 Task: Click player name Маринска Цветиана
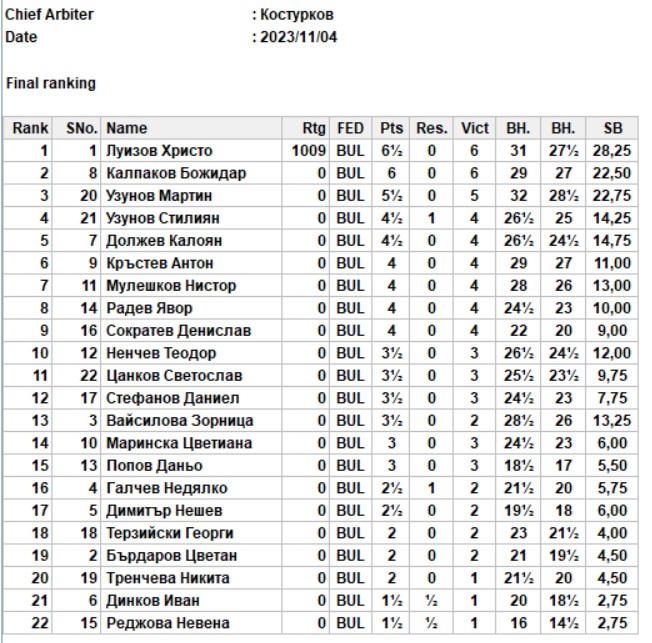tap(179, 443)
